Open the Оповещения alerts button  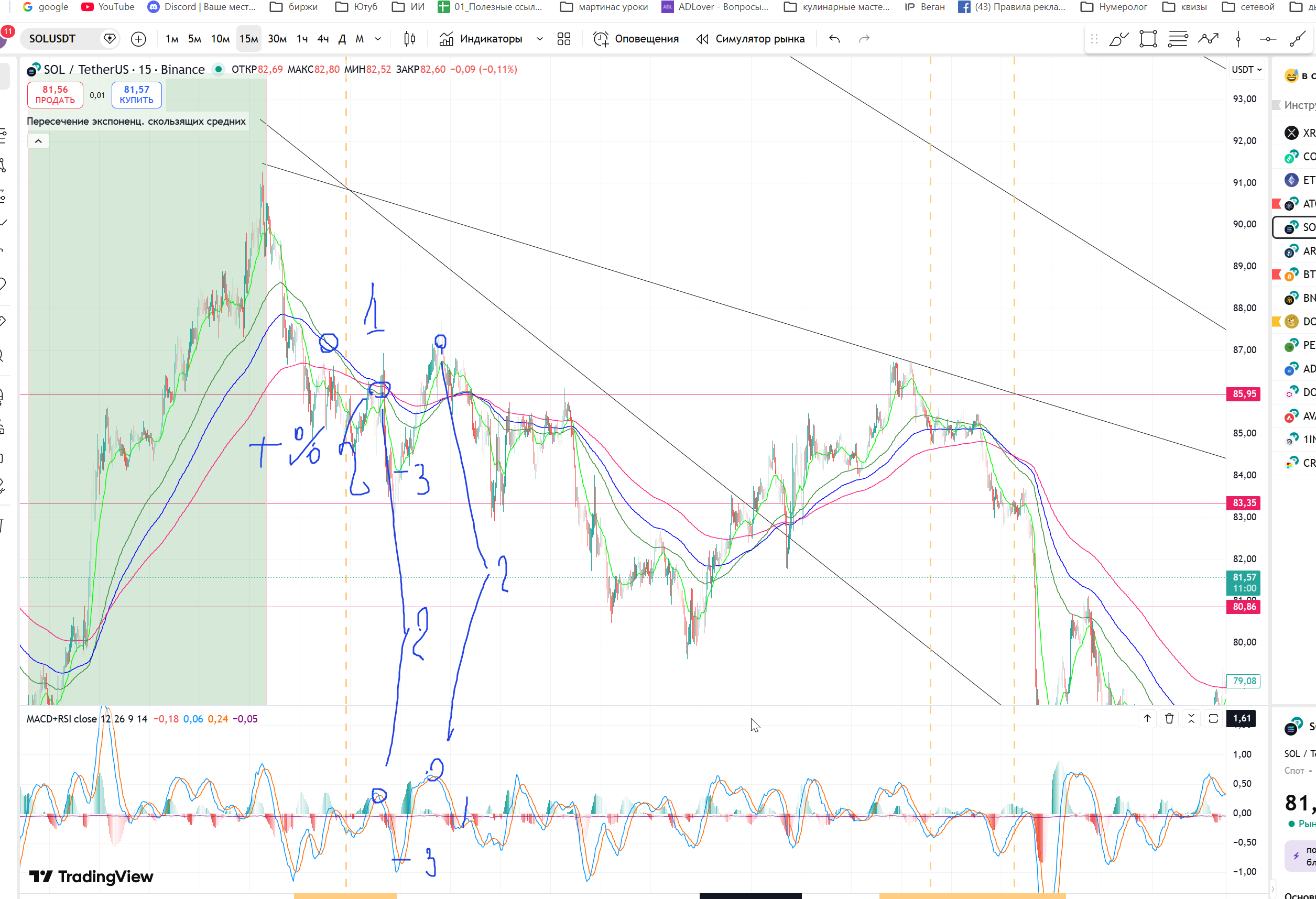pos(635,39)
